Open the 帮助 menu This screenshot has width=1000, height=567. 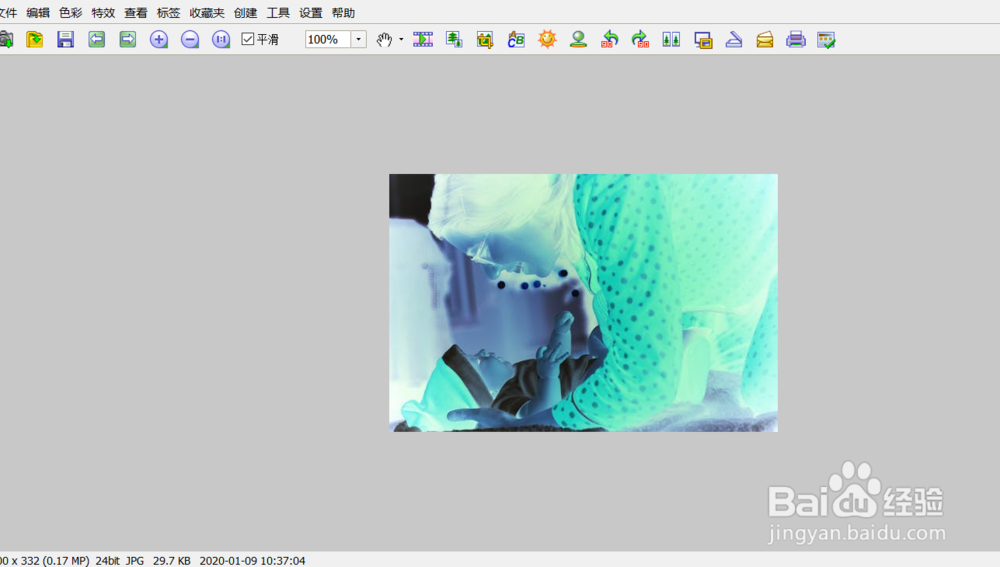(343, 13)
